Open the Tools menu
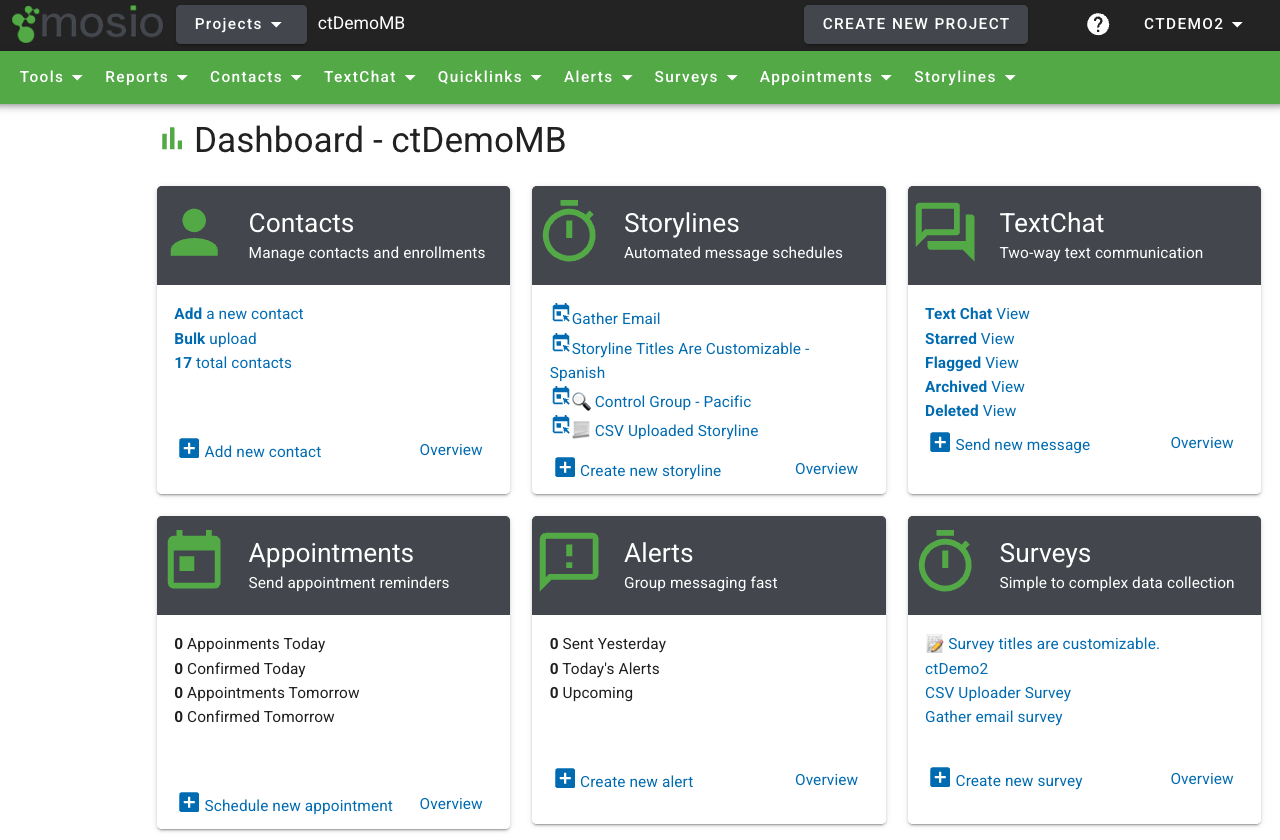Screen dimensions: 1280x840 point(50,77)
